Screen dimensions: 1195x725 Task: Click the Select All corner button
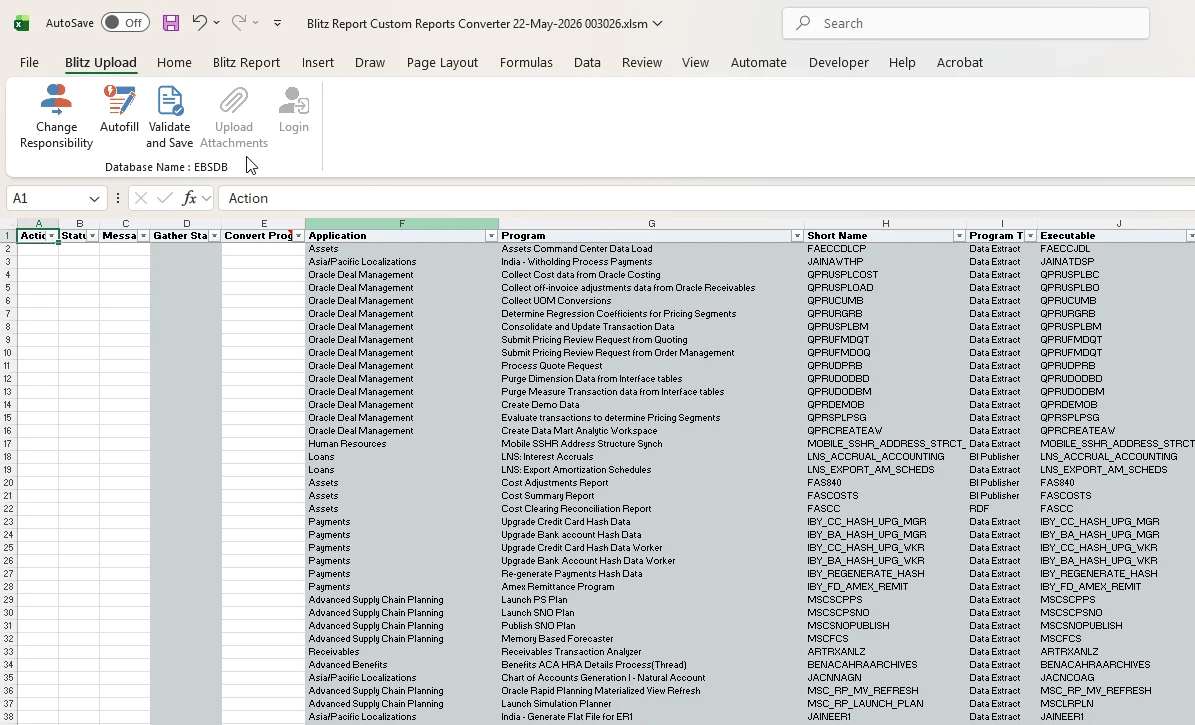pyautogui.click(x=8, y=223)
